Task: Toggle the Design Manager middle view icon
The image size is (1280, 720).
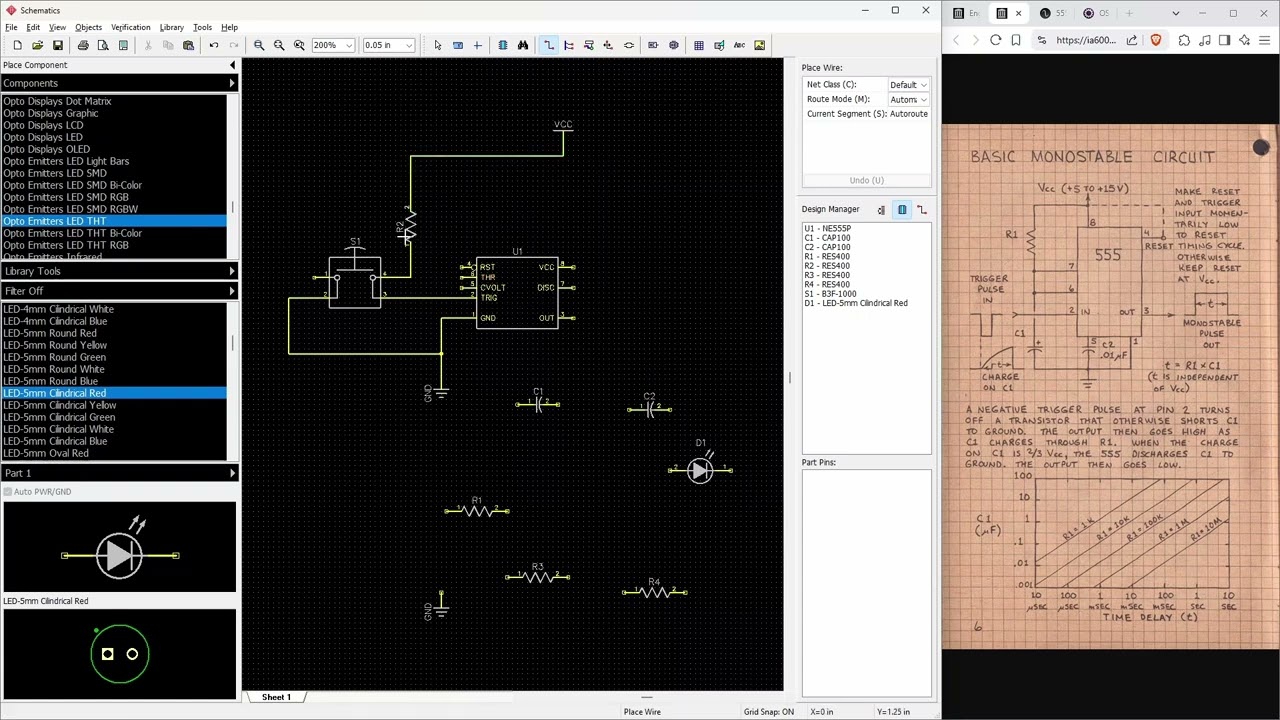Action: [x=902, y=209]
